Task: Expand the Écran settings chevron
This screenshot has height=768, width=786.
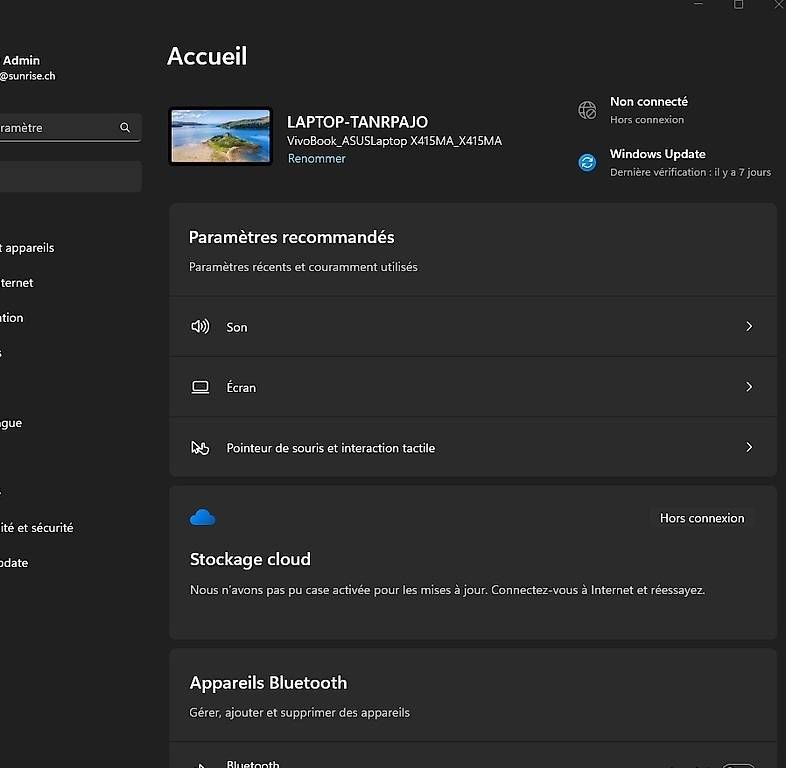Action: [x=749, y=387]
